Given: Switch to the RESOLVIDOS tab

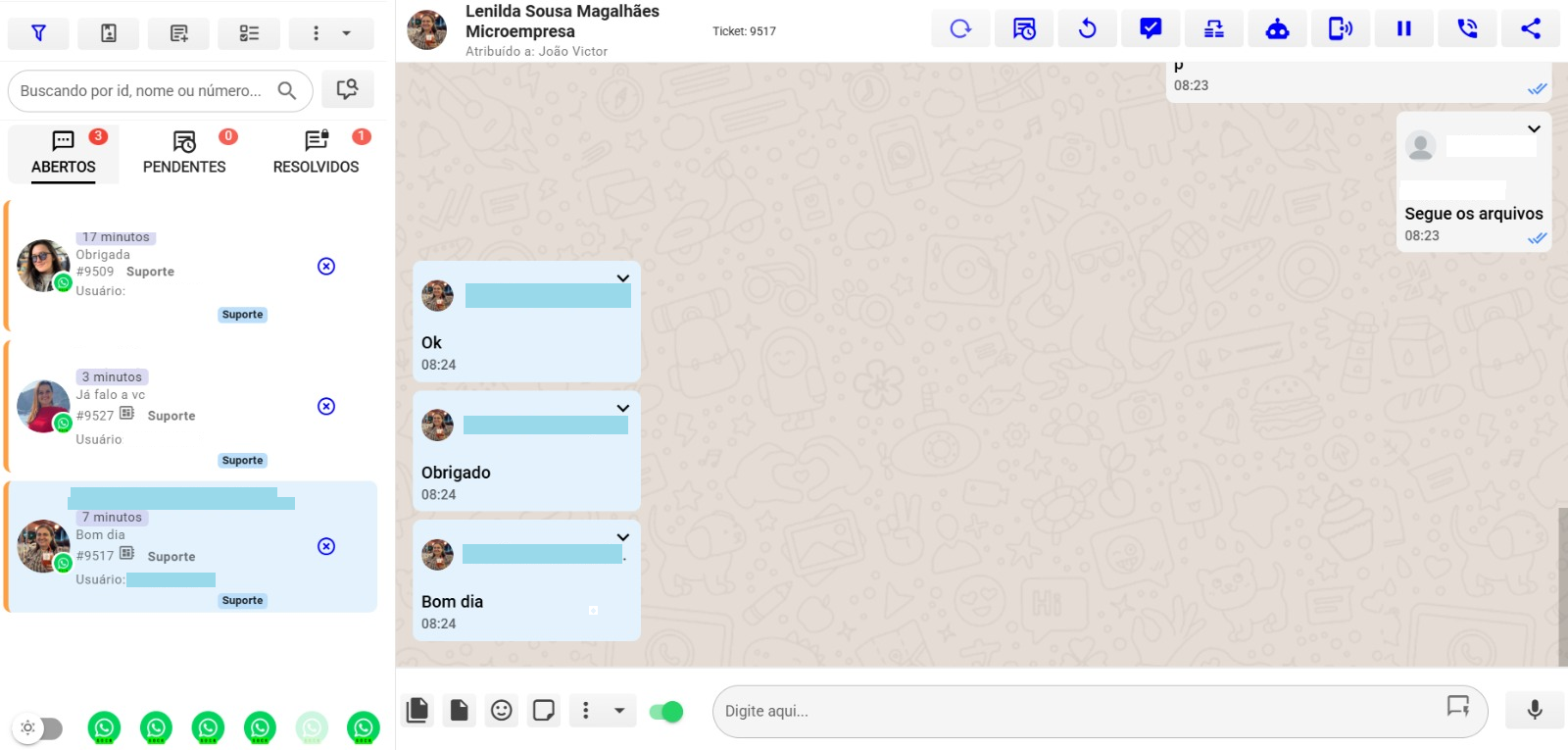Looking at the screenshot, I should 316,154.
